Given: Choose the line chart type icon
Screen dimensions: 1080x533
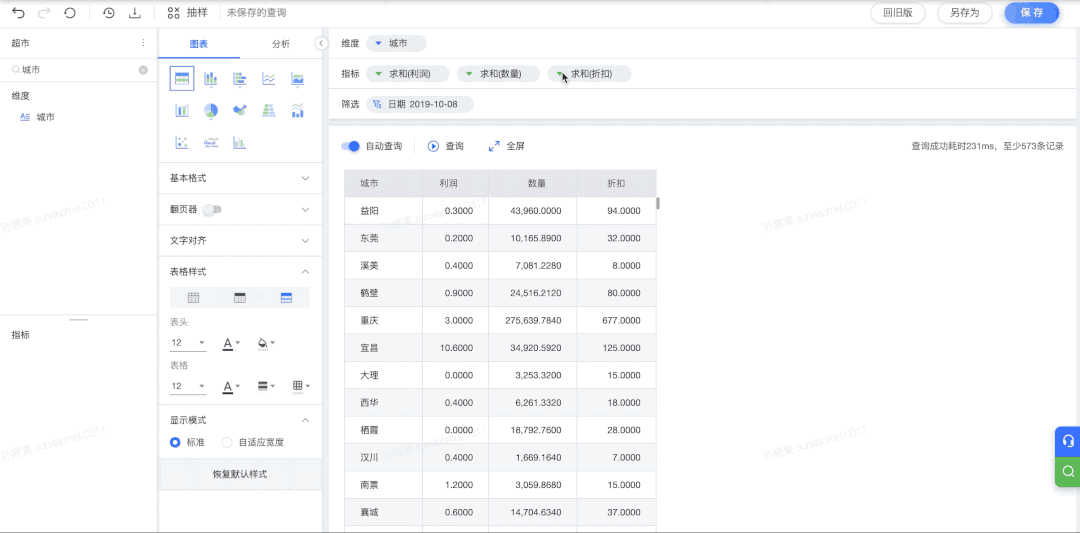Looking at the screenshot, I should [x=268, y=79].
